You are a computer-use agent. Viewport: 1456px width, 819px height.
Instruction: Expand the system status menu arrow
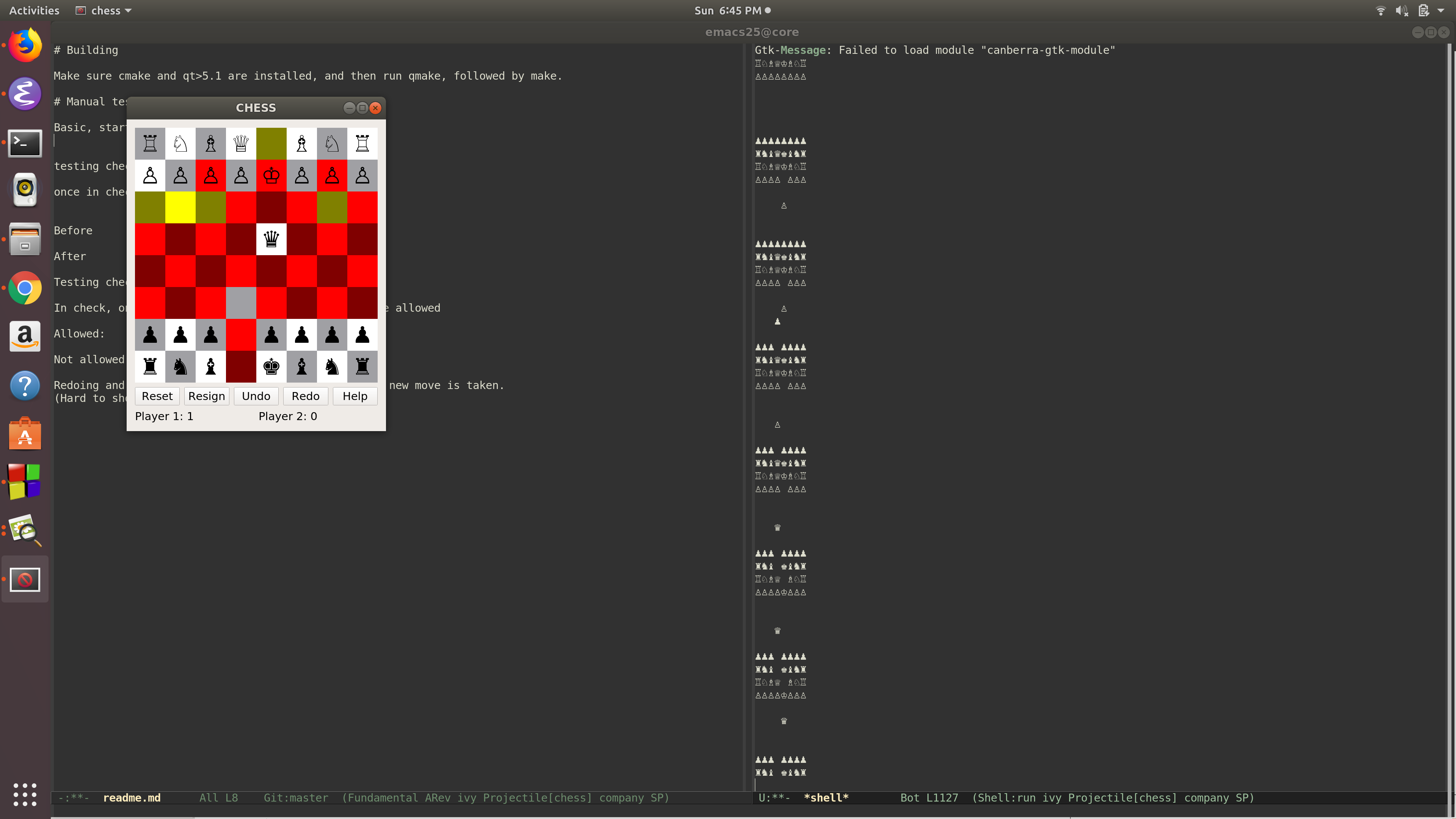tap(1440, 10)
